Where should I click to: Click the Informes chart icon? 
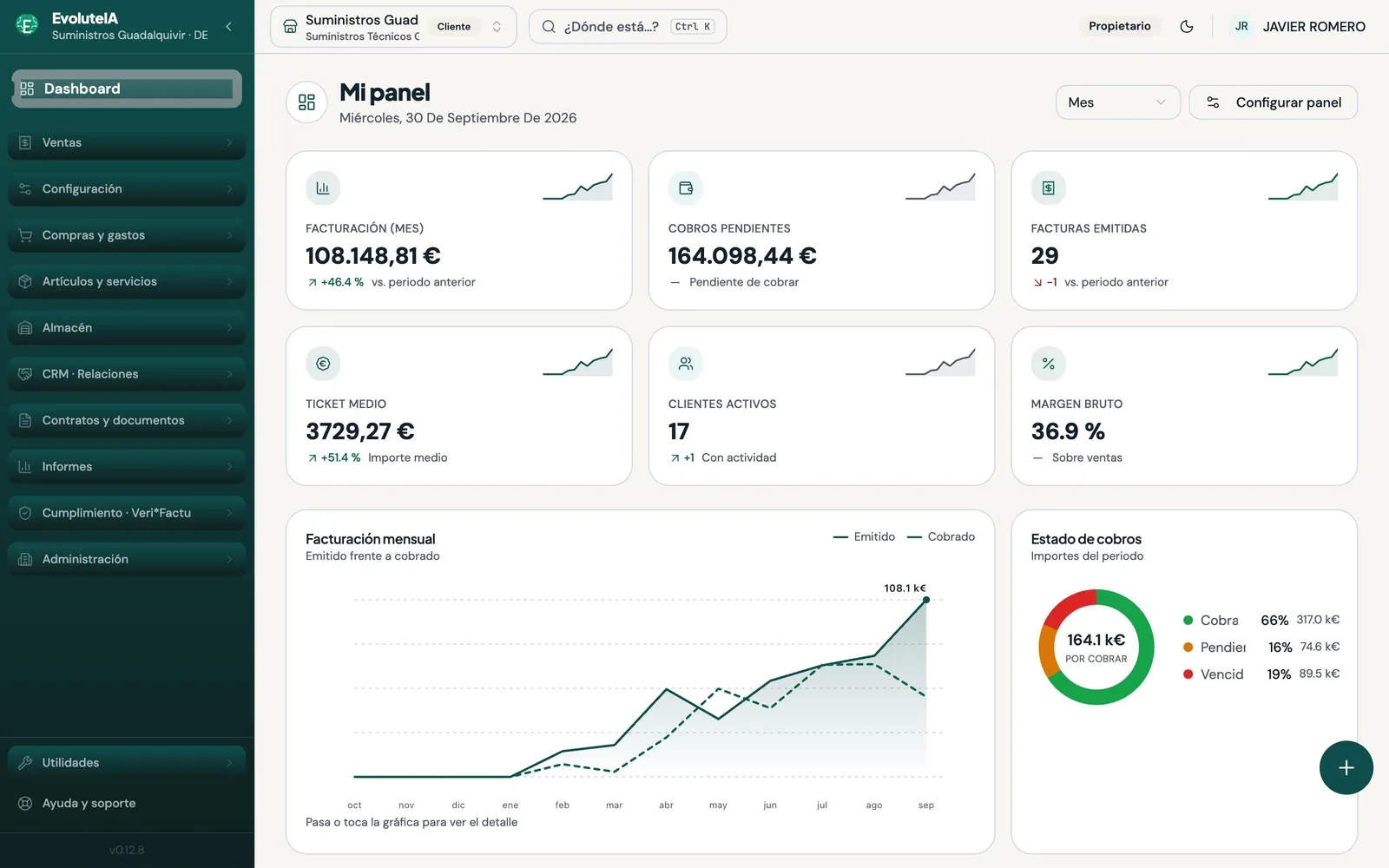pos(25,467)
